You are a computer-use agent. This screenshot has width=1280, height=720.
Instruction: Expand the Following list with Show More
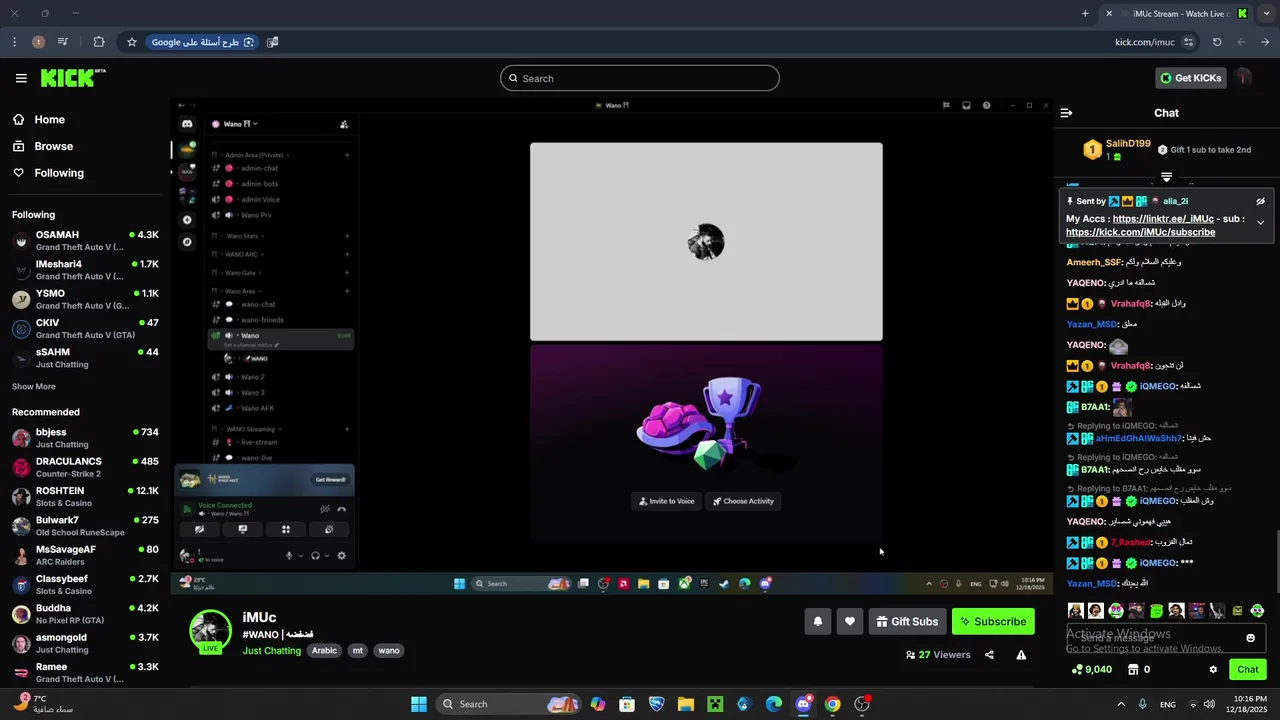tap(34, 387)
